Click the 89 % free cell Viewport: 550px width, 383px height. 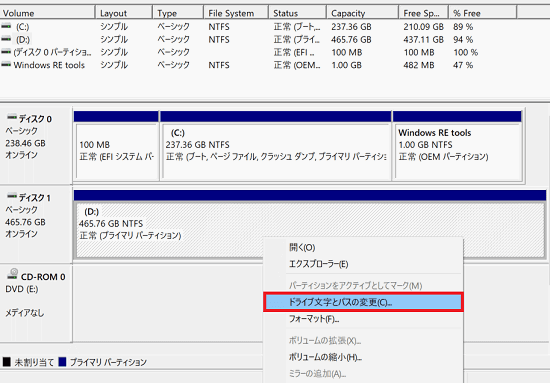463,27
